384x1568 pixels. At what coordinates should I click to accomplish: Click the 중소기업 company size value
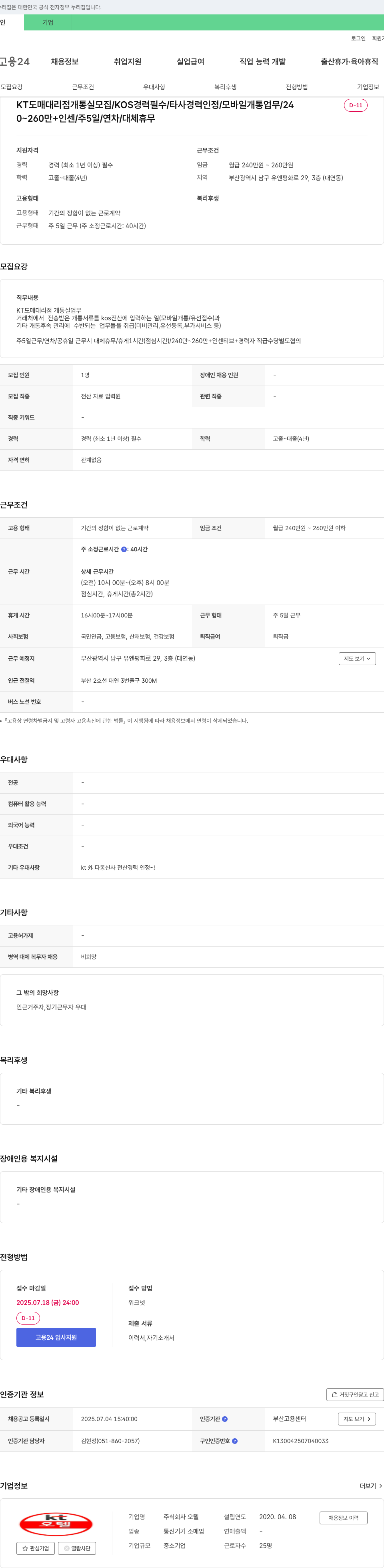click(174, 1546)
